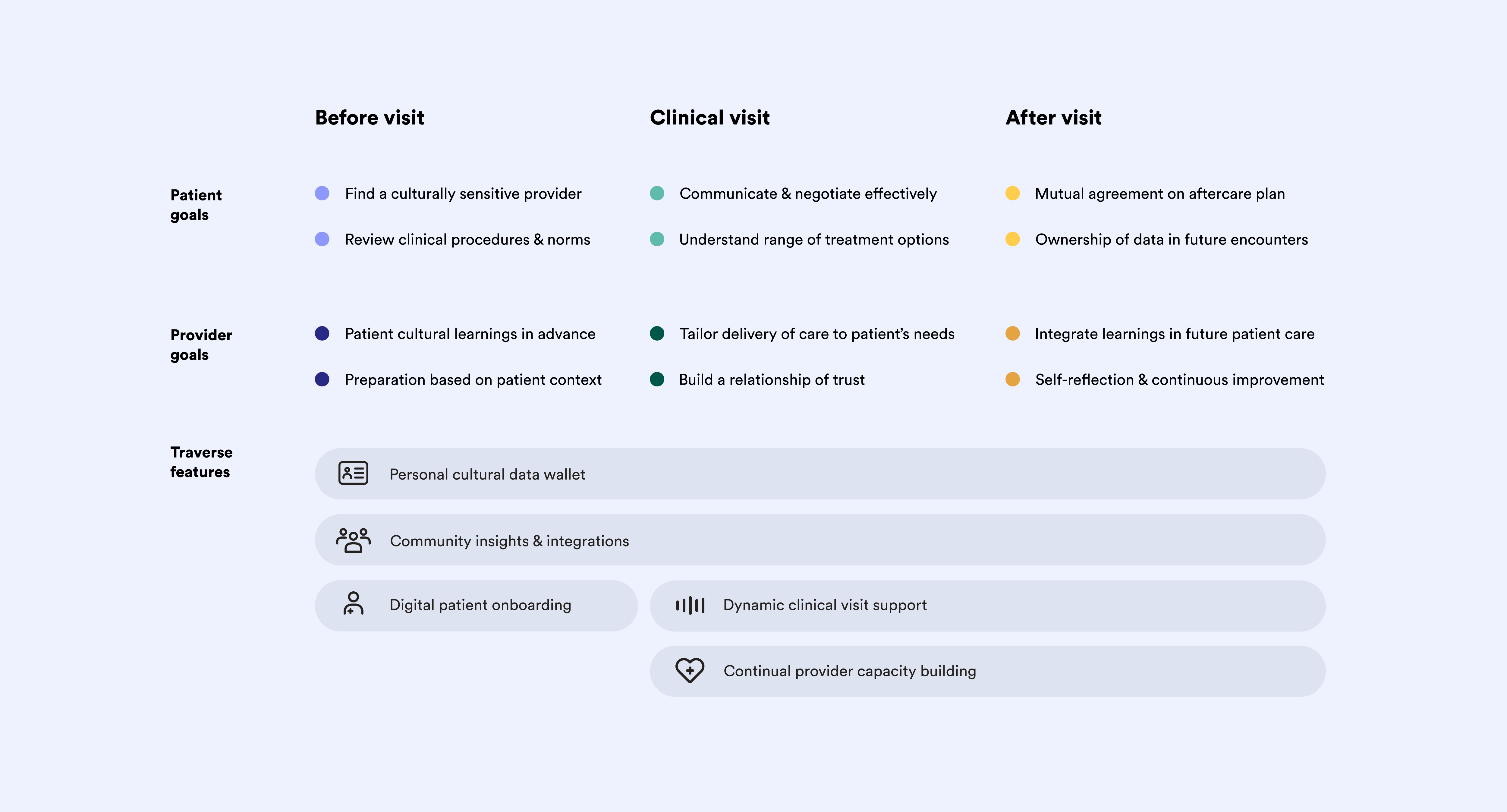1507x812 pixels.
Task: Click teal dot beside Communicate & negotiate effectively
Action: 657,194
